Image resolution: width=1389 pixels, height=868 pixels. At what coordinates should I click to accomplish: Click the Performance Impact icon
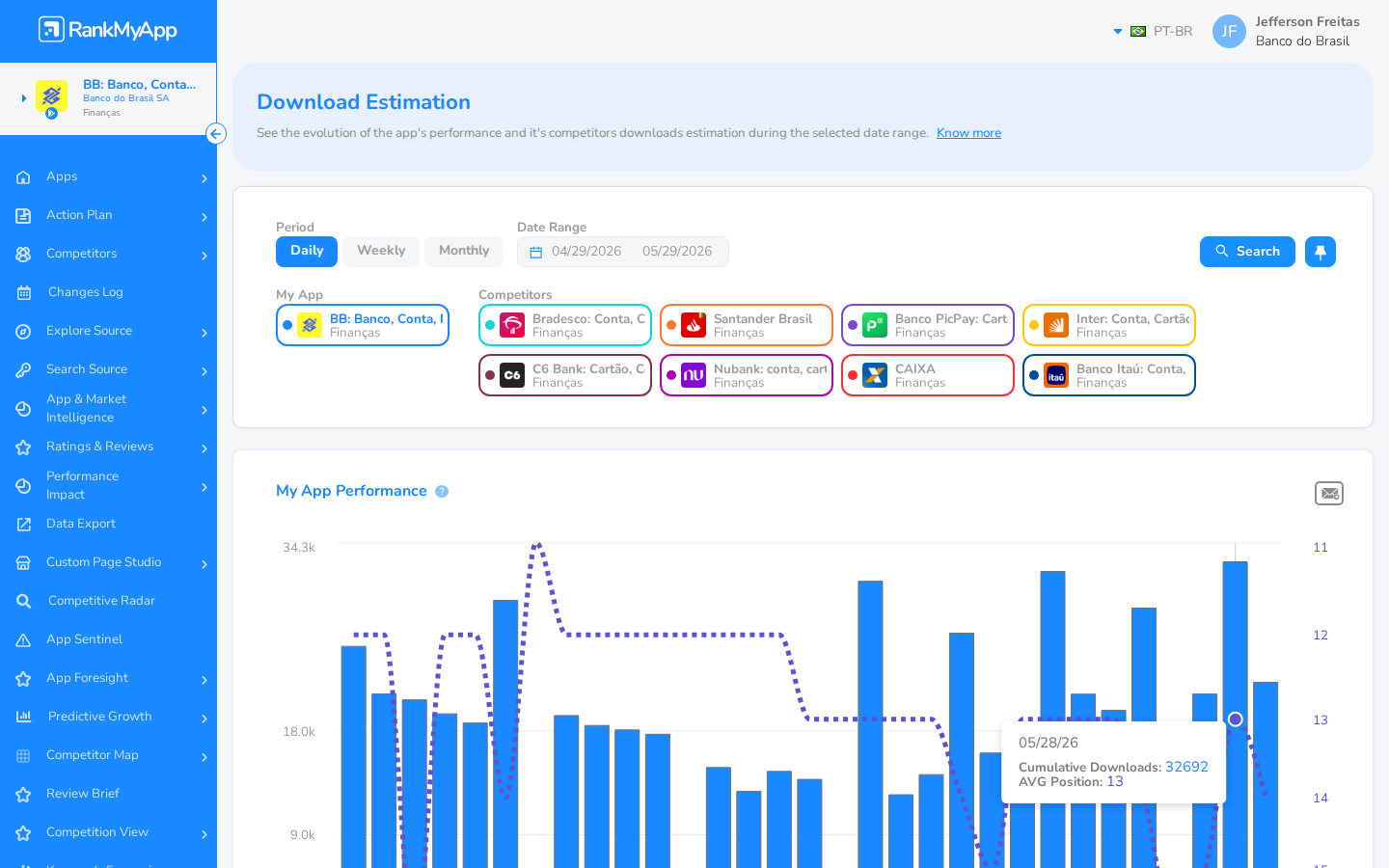[x=23, y=486]
